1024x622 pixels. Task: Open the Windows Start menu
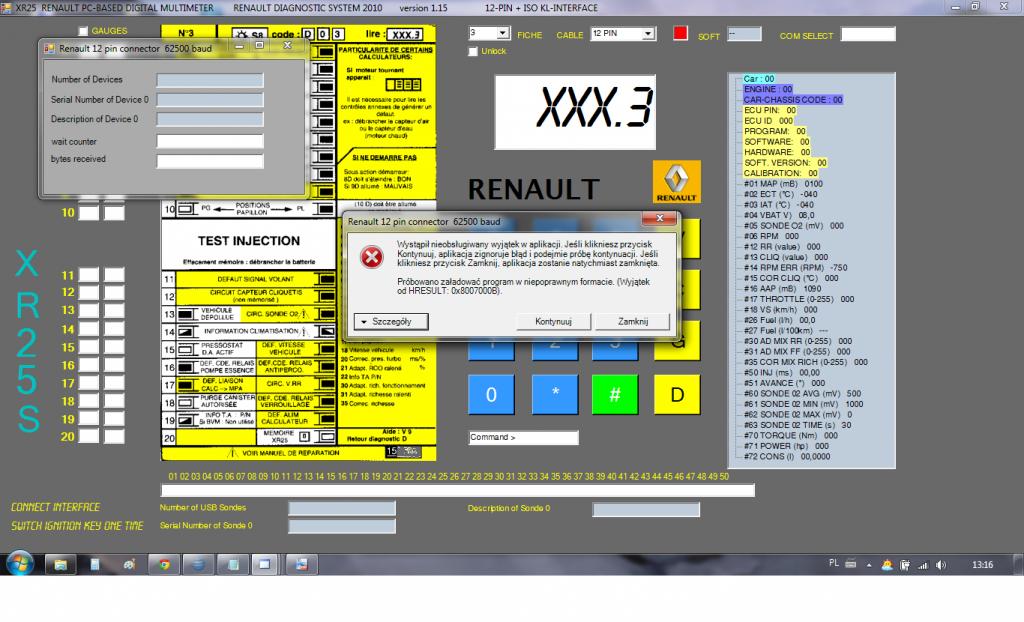pyautogui.click(x=20, y=564)
